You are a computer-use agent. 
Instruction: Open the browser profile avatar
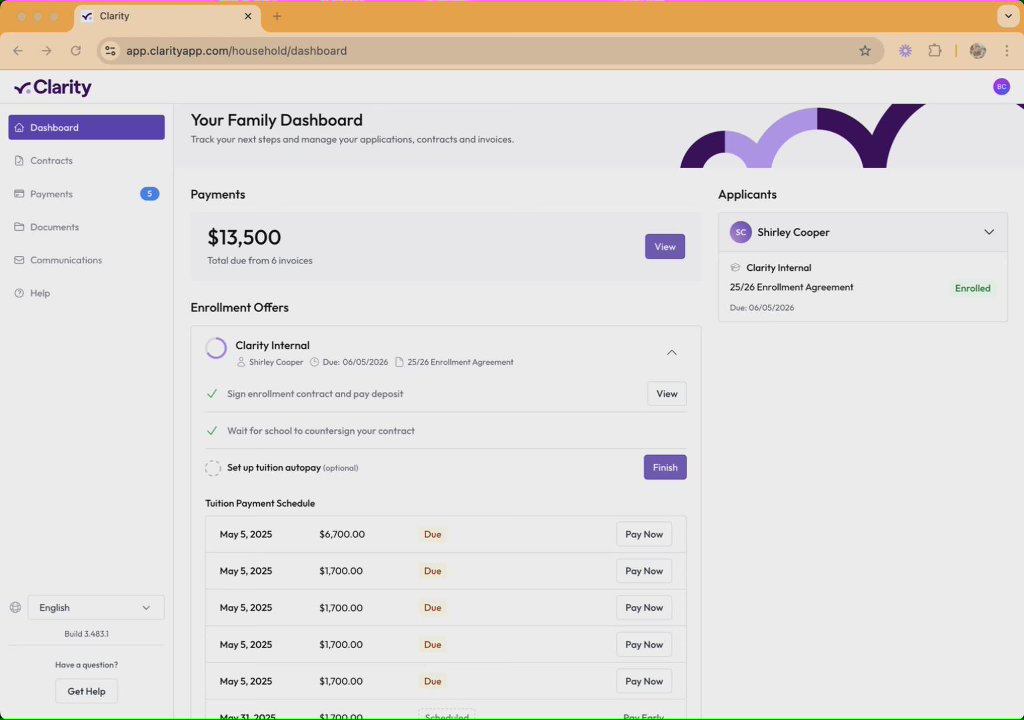tap(978, 50)
